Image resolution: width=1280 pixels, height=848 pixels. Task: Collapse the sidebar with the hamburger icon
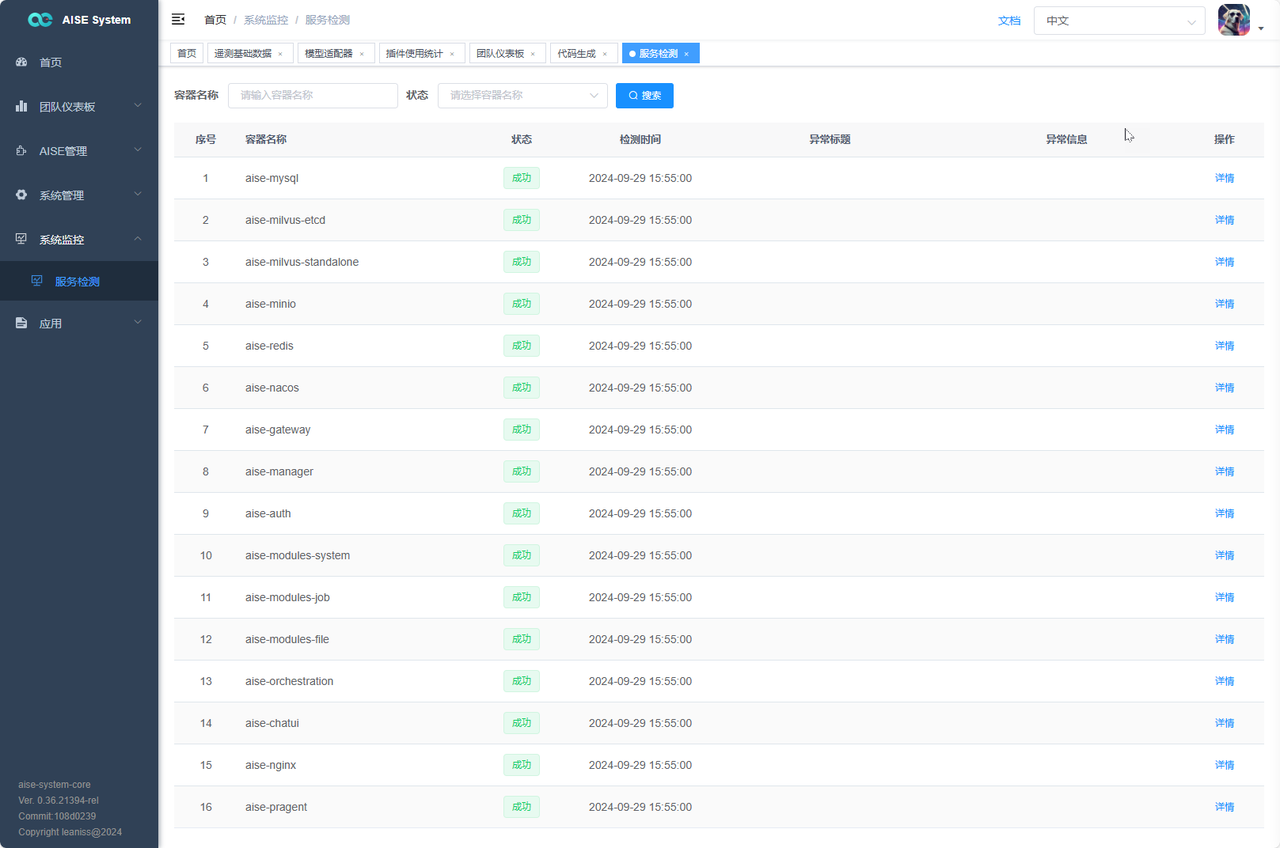pyautogui.click(x=178, y=19)
